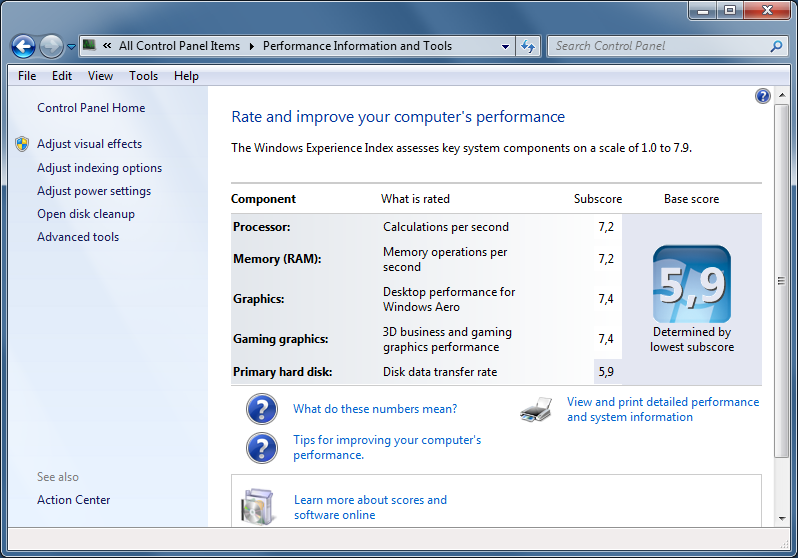The height and width of the screenshot is (558, 798).
Task: Open the Tools menu
Action: coord(144,76)
